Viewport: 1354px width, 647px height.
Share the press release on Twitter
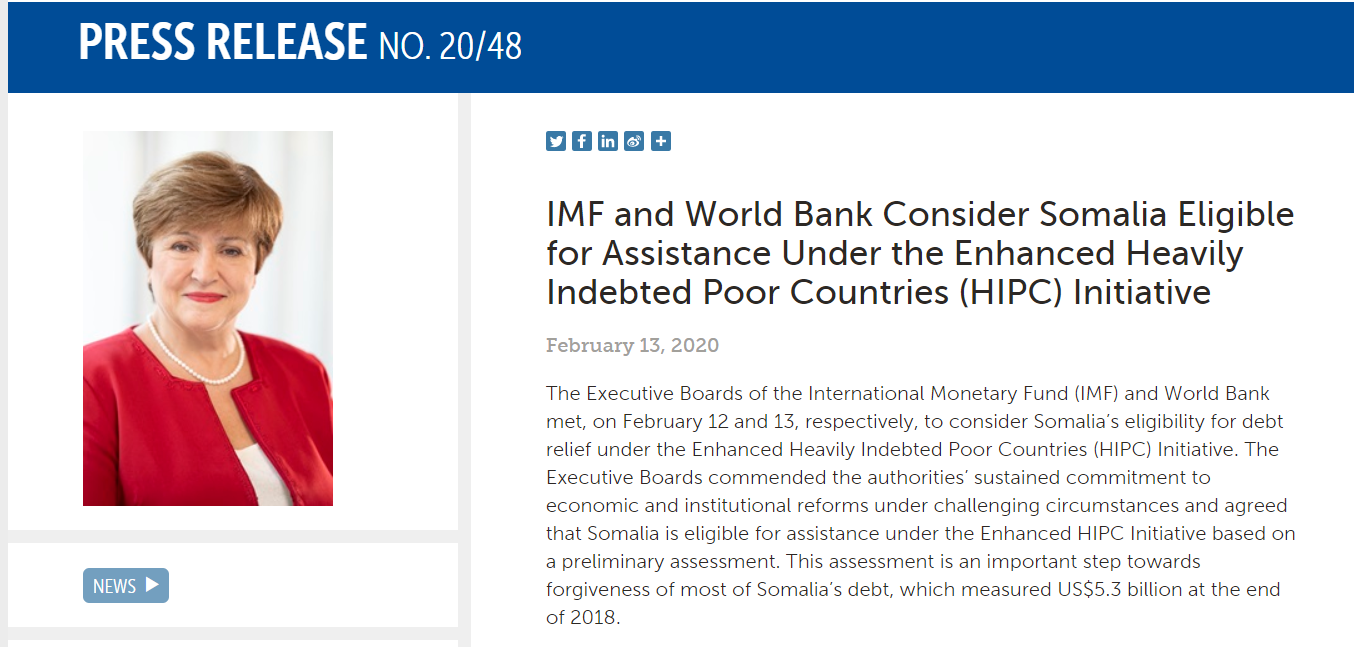point(556,141)
